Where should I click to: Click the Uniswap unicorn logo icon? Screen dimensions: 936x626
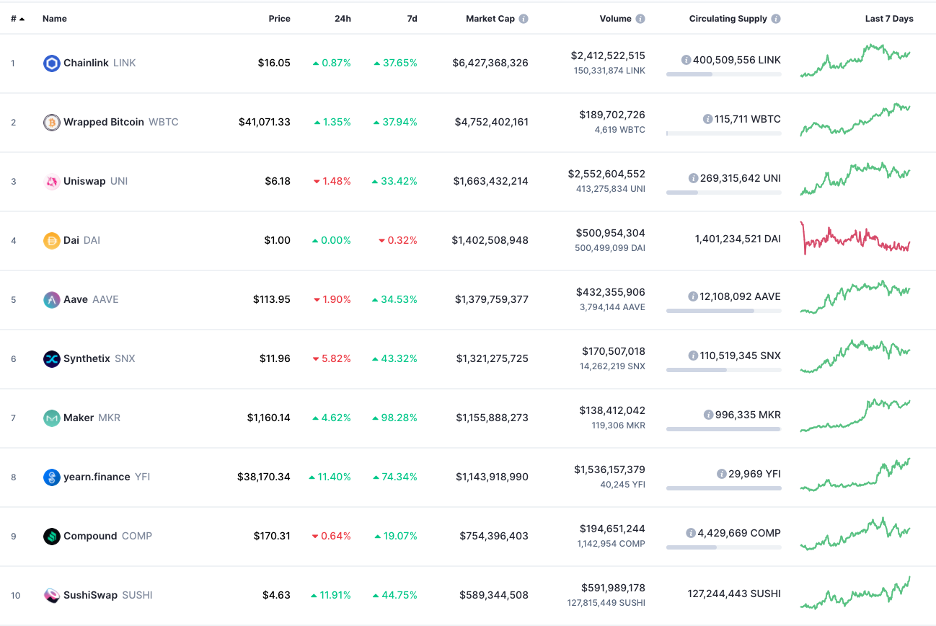coord(52,181)
